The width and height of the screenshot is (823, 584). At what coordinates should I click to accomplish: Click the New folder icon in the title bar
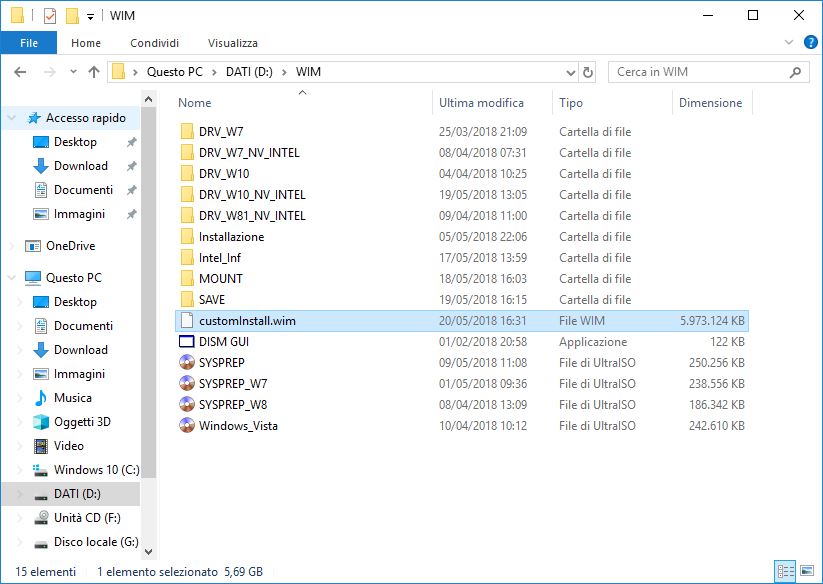(x=72, y=16)
